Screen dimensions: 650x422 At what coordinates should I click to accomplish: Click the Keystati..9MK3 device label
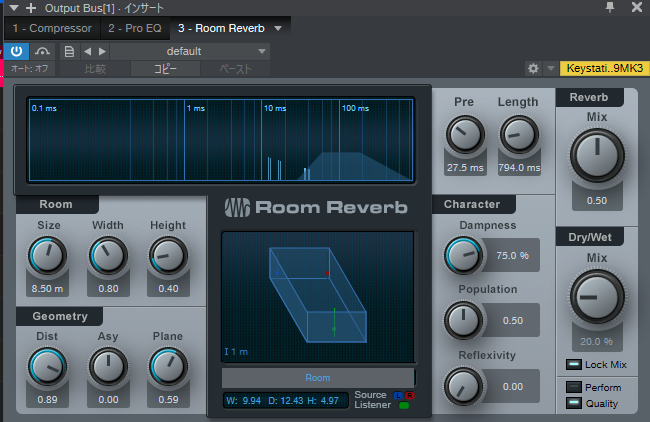(x=604, y=68)
